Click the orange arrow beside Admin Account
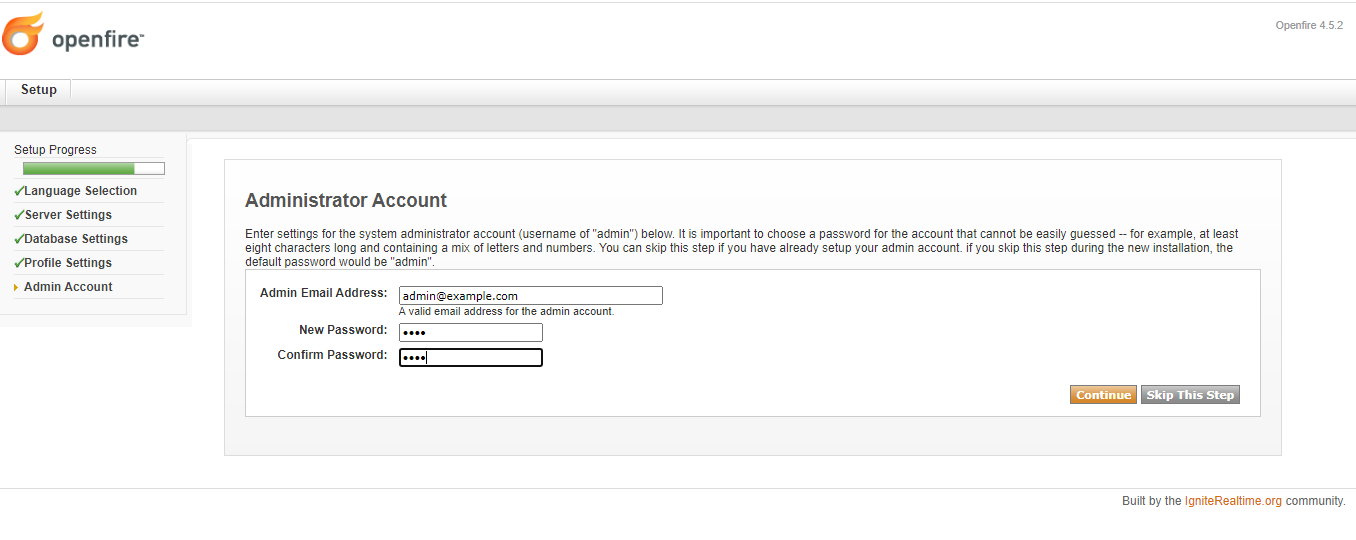This screenshot has width=1356, height=540. click(x=16, y=288)
